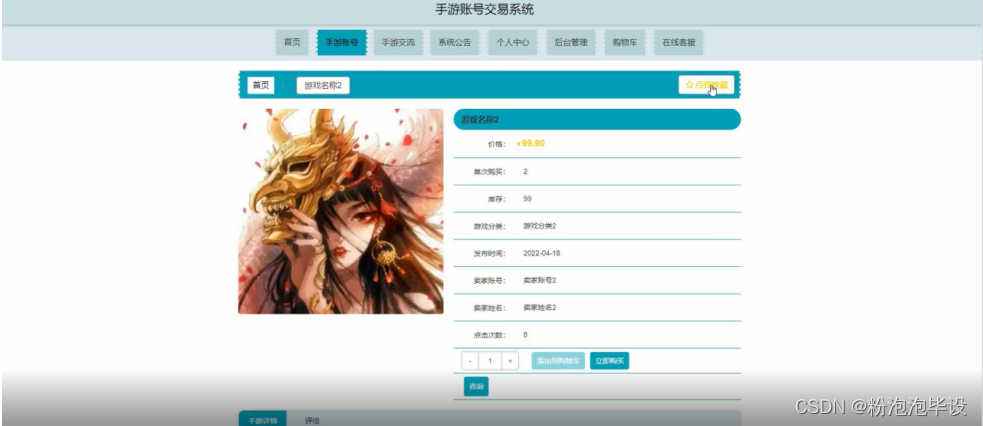Screen dimensions: 983x426
Task: Open 在线客服 support chat
Action: pyautogui.click(x=678, y=43)
